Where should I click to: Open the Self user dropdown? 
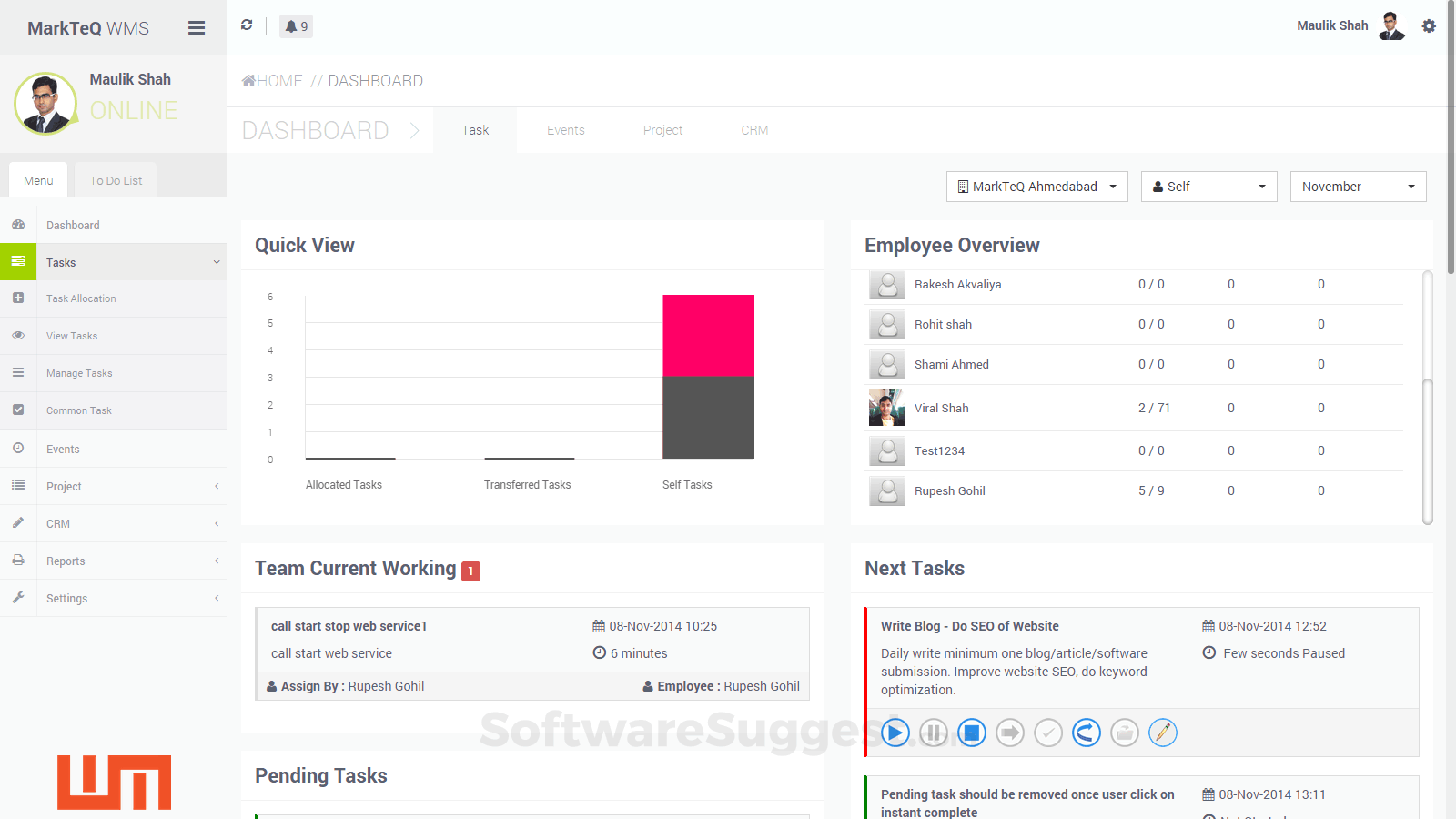(1209, 187)
